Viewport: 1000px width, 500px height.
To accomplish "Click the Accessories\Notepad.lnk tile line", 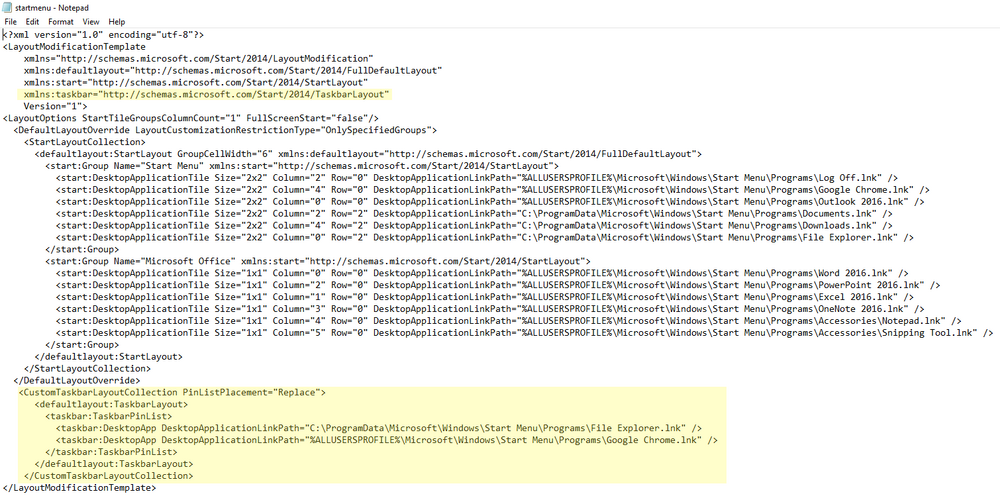I will (508, 321).
